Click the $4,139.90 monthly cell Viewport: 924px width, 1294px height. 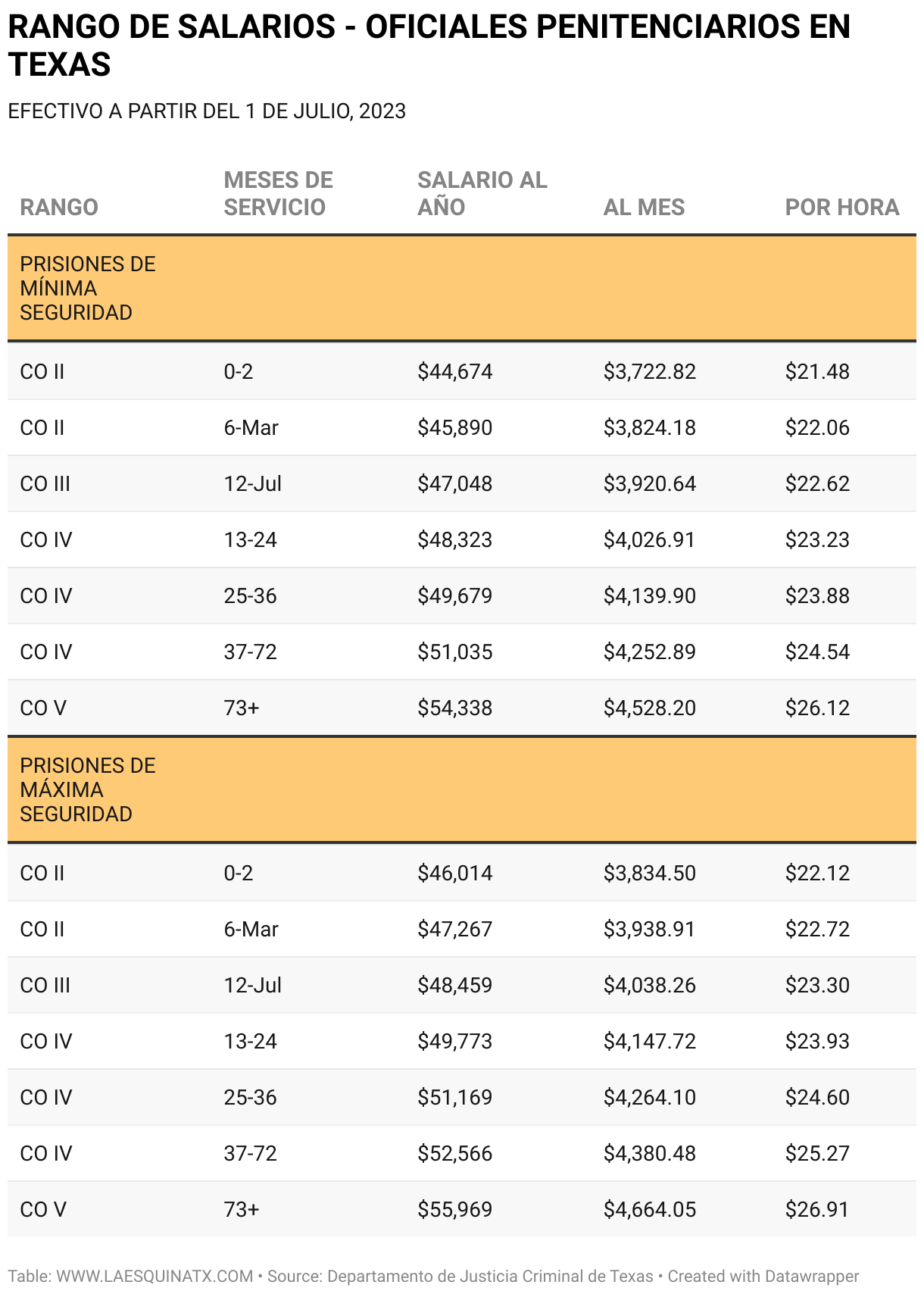pyautogui.click(x=649, y=596)
